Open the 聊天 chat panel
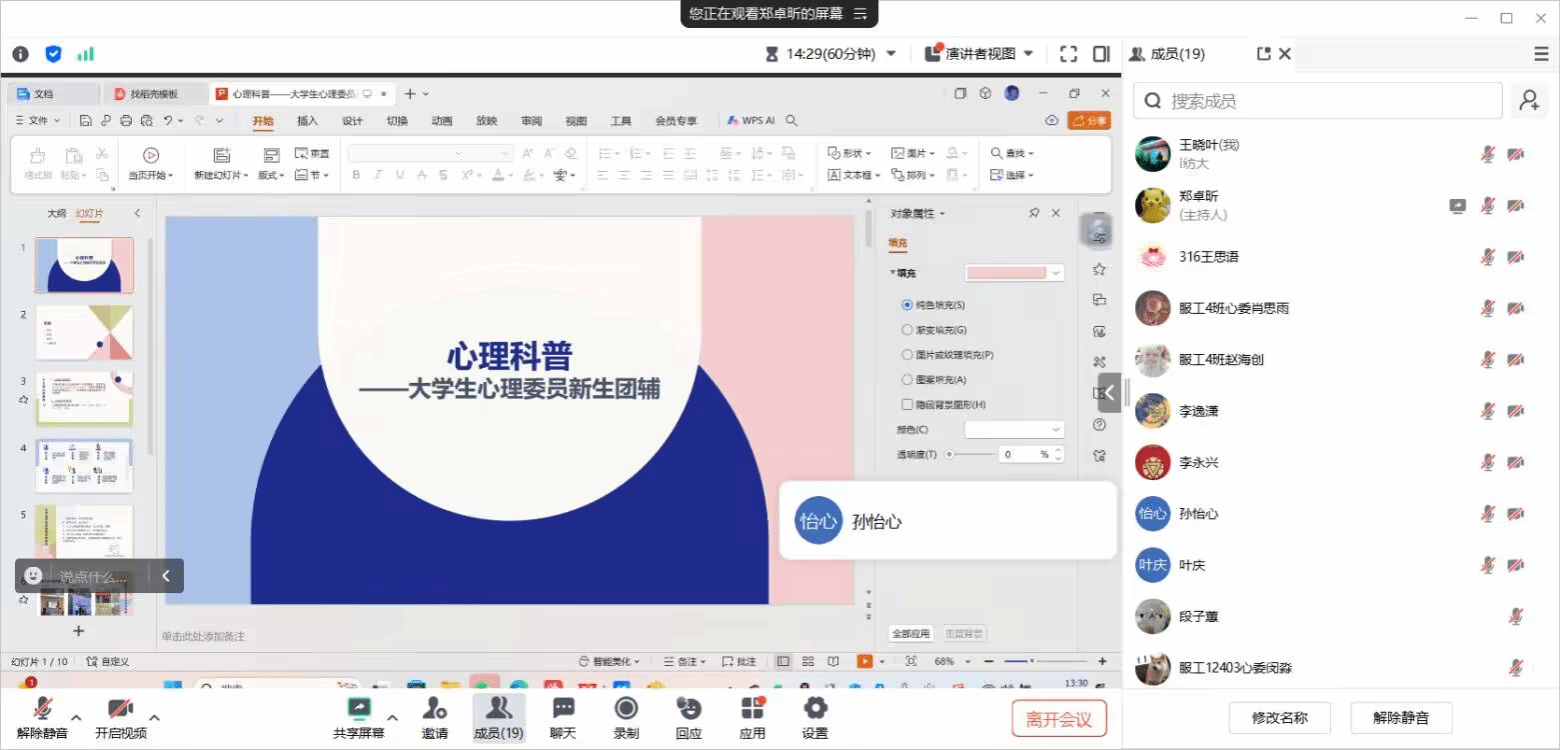This screenshot has width=1560, height=750. coord(563,717)
